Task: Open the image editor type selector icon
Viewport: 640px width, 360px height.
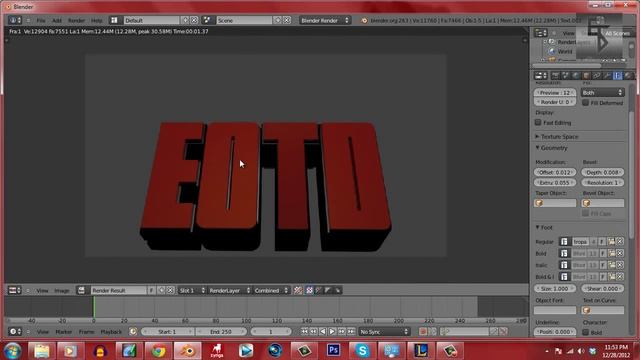Action: click(15, 290)
